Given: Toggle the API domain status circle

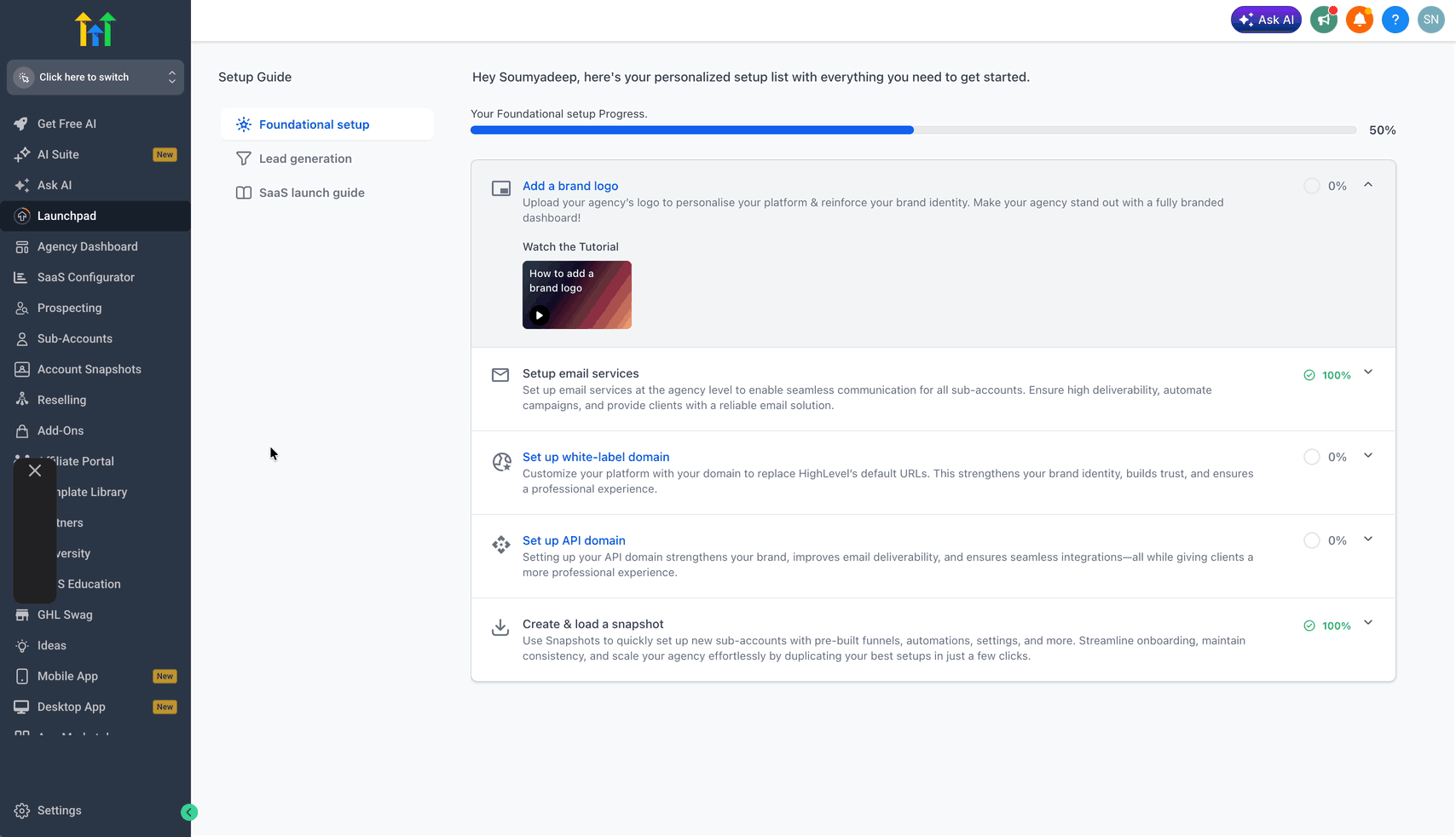Looking at the screenshot, I should pyautogui.click(x=1312, y=540).
